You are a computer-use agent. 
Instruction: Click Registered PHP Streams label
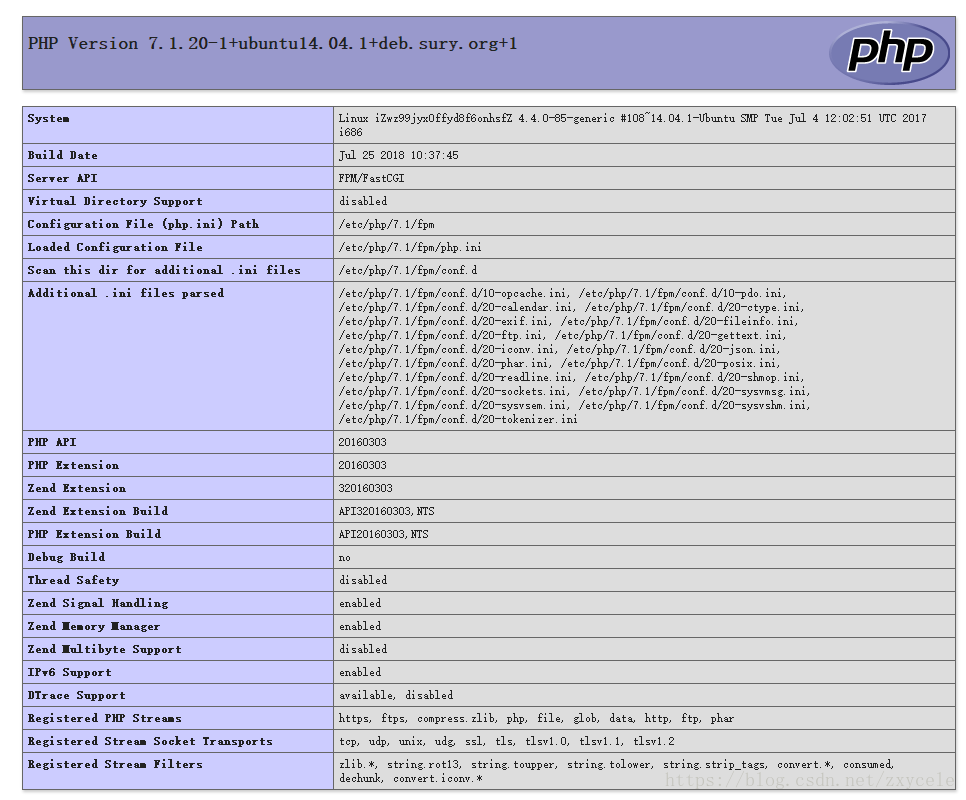point(104,718)
